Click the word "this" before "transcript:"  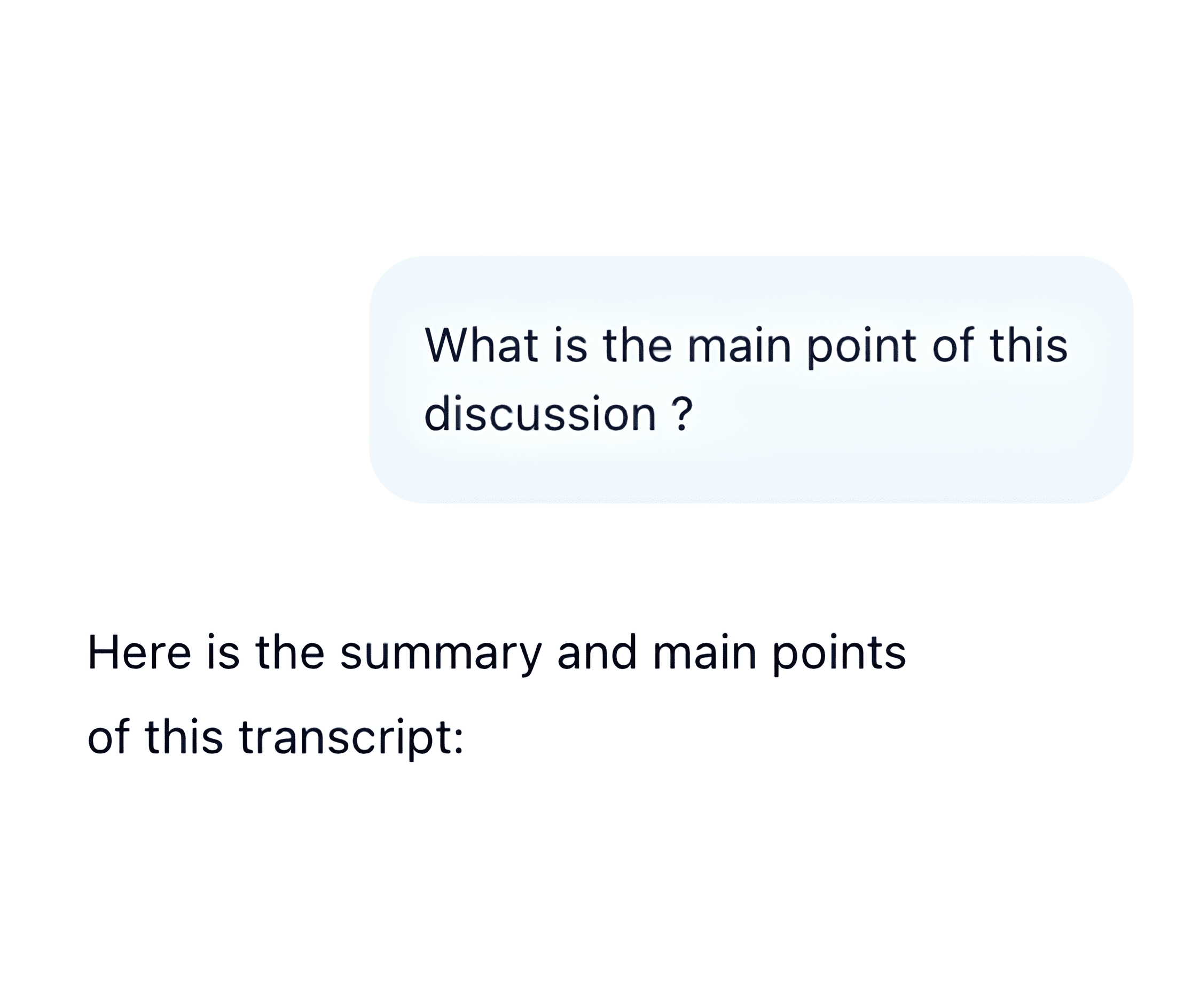184,736
